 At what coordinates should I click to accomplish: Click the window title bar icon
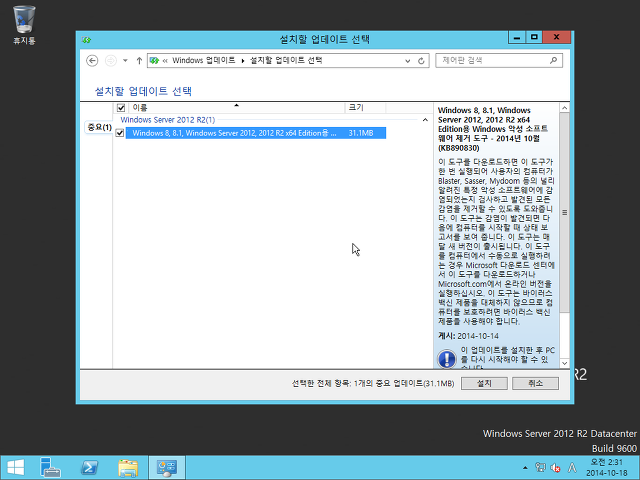click(x=86, y=40)
